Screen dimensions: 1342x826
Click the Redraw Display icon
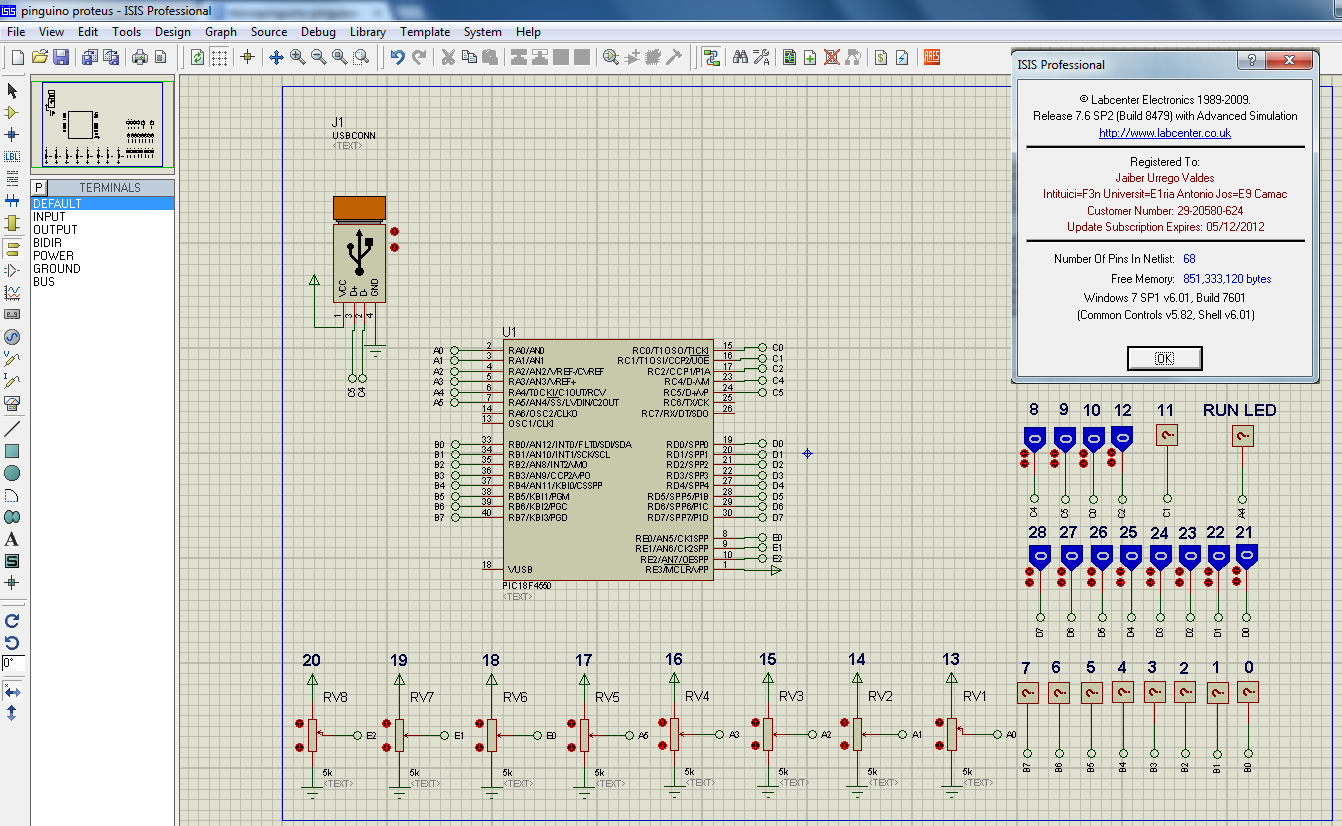pyautogui.click(x=198, y=57)
